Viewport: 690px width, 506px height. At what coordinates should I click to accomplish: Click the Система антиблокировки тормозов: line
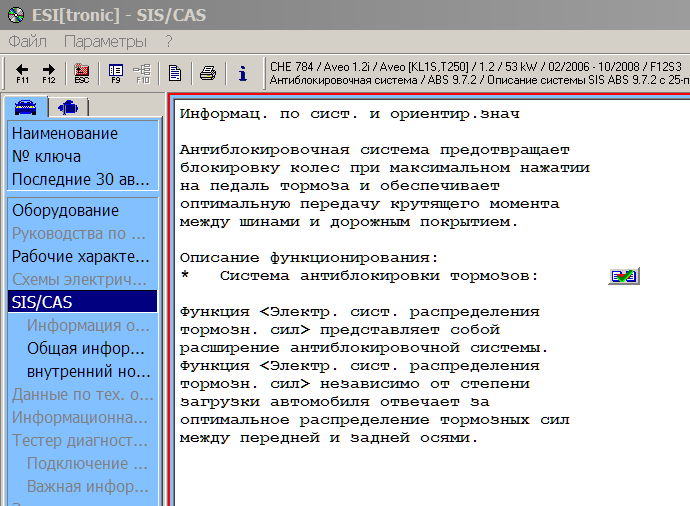(x=379, y=276)
